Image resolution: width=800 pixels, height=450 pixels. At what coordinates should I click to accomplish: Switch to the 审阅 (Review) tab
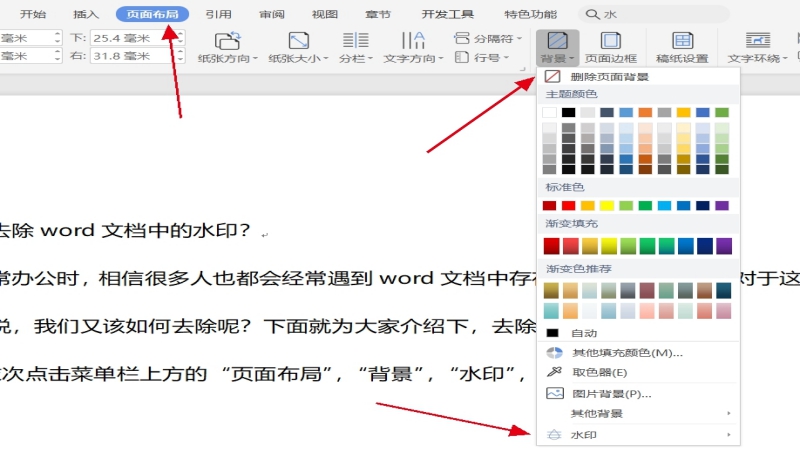271,14
